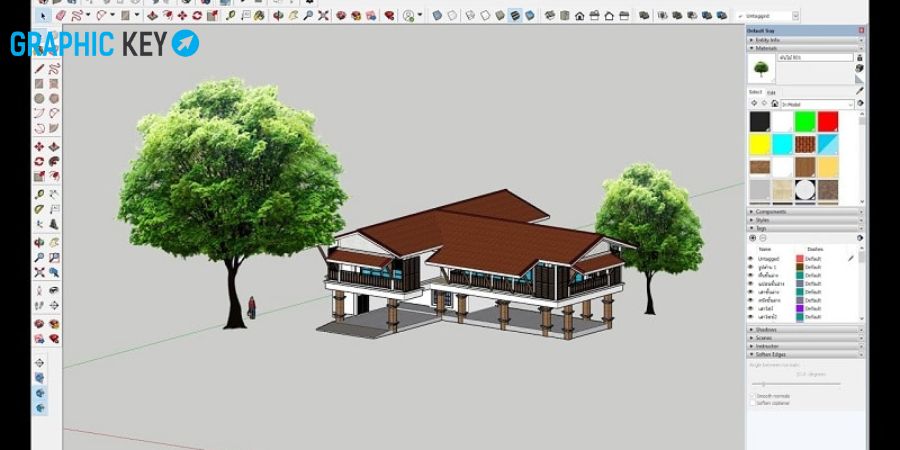Open the Extension Warehouse icon
900x450 pixels.
(x=389, y=15)
